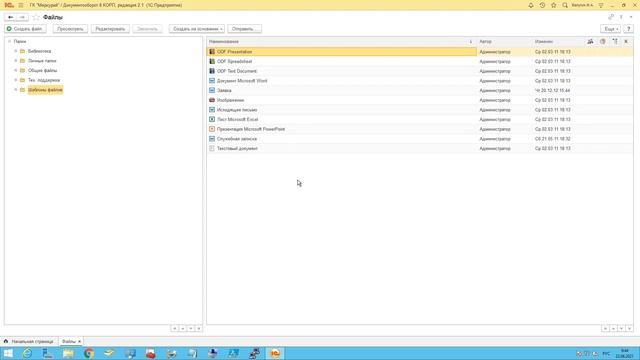The height and width of the screenshot is (360, 640).
Task: Launch Google Chrome from taskbar
Action: (89, 353)
